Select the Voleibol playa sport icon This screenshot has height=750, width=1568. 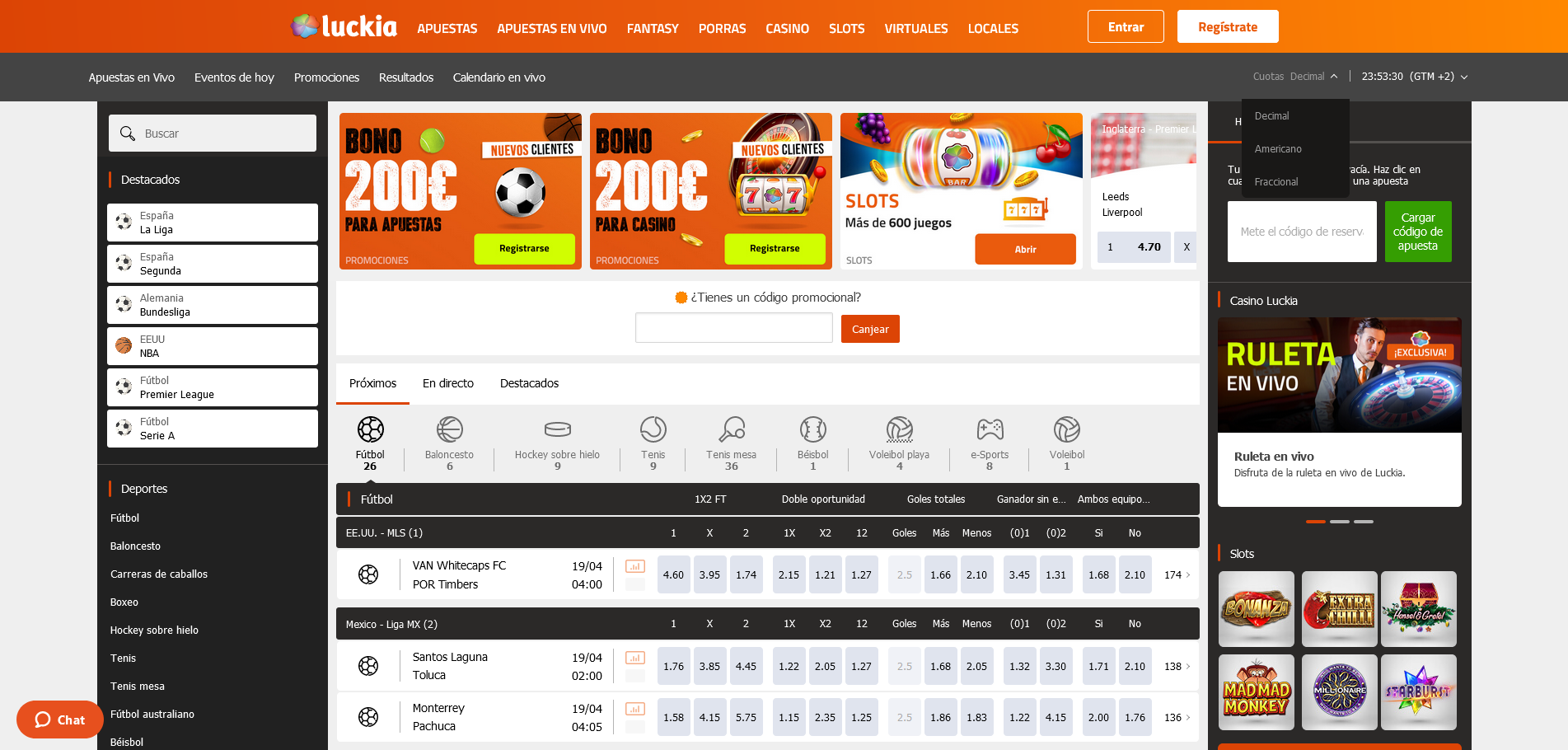tap(899, 429)
